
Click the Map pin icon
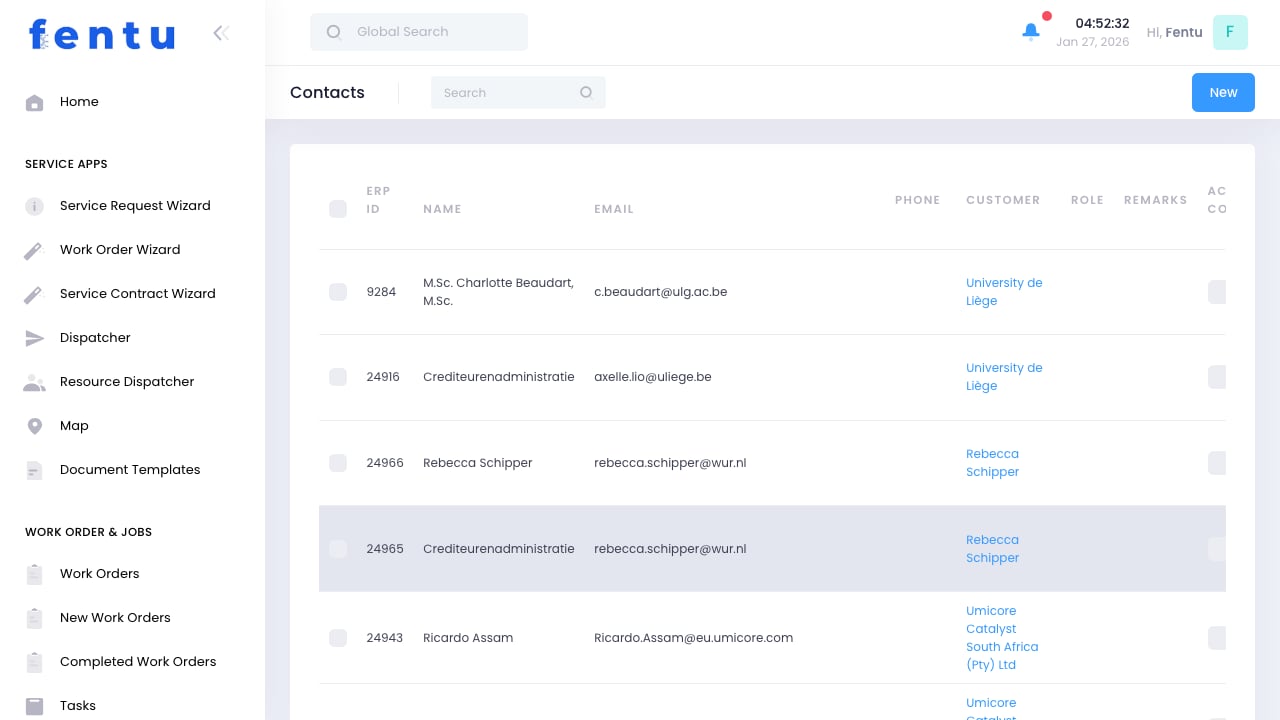click(x=34, y=426)
